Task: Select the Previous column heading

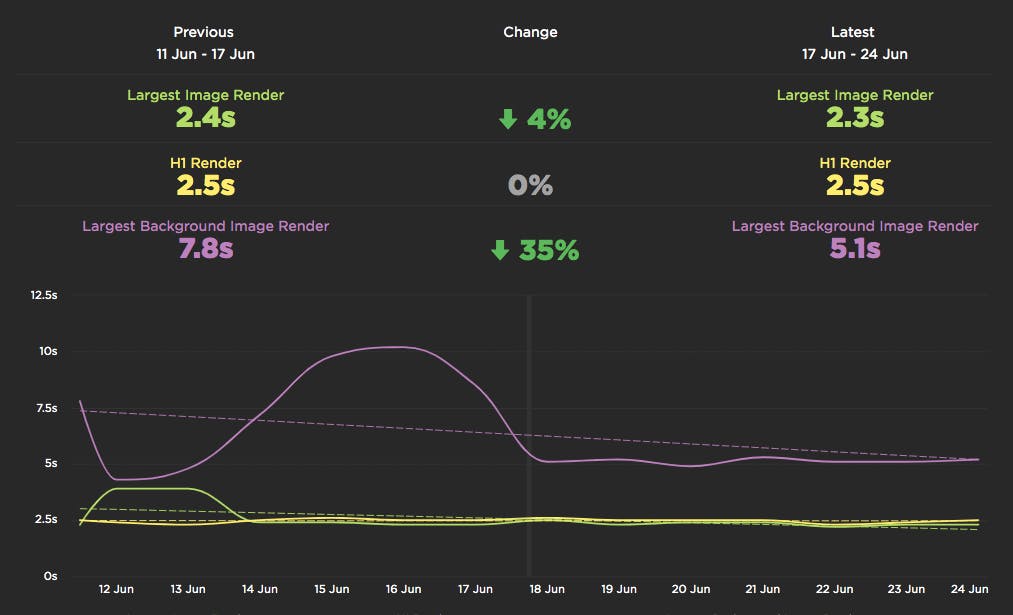Action: [205, 32]
